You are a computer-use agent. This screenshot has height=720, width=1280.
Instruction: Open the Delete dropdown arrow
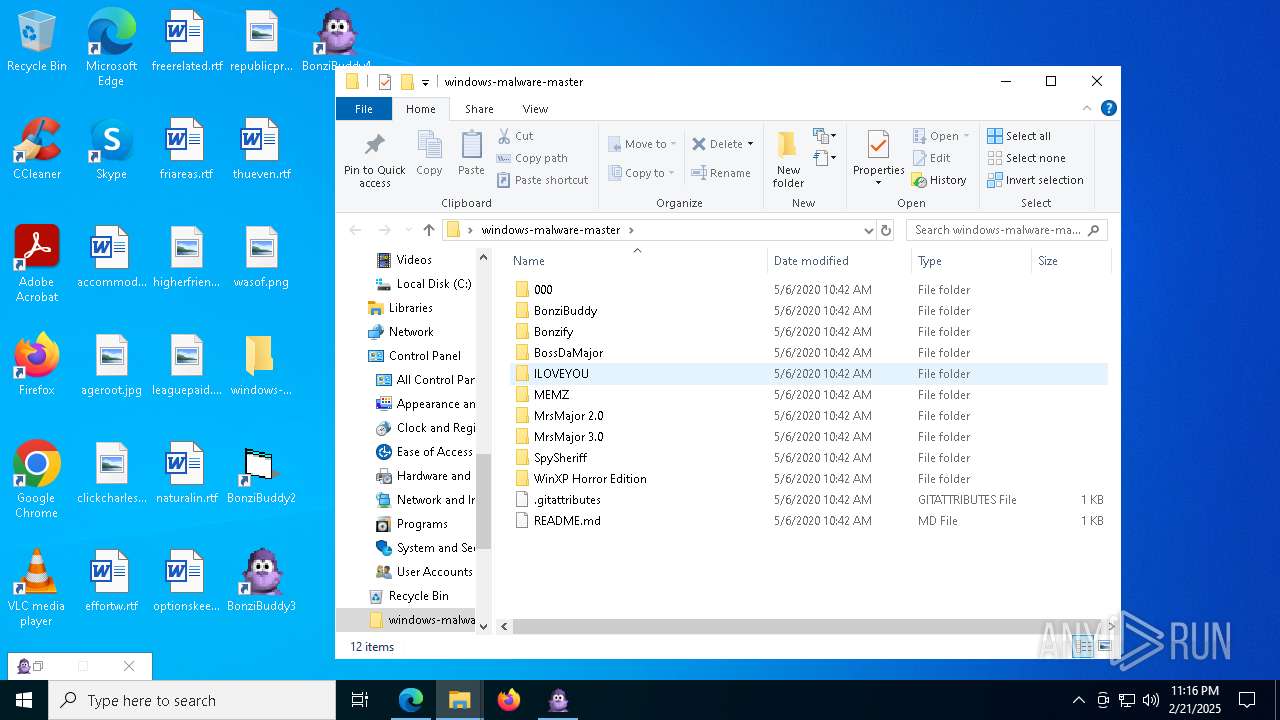(x=750, y=144)
